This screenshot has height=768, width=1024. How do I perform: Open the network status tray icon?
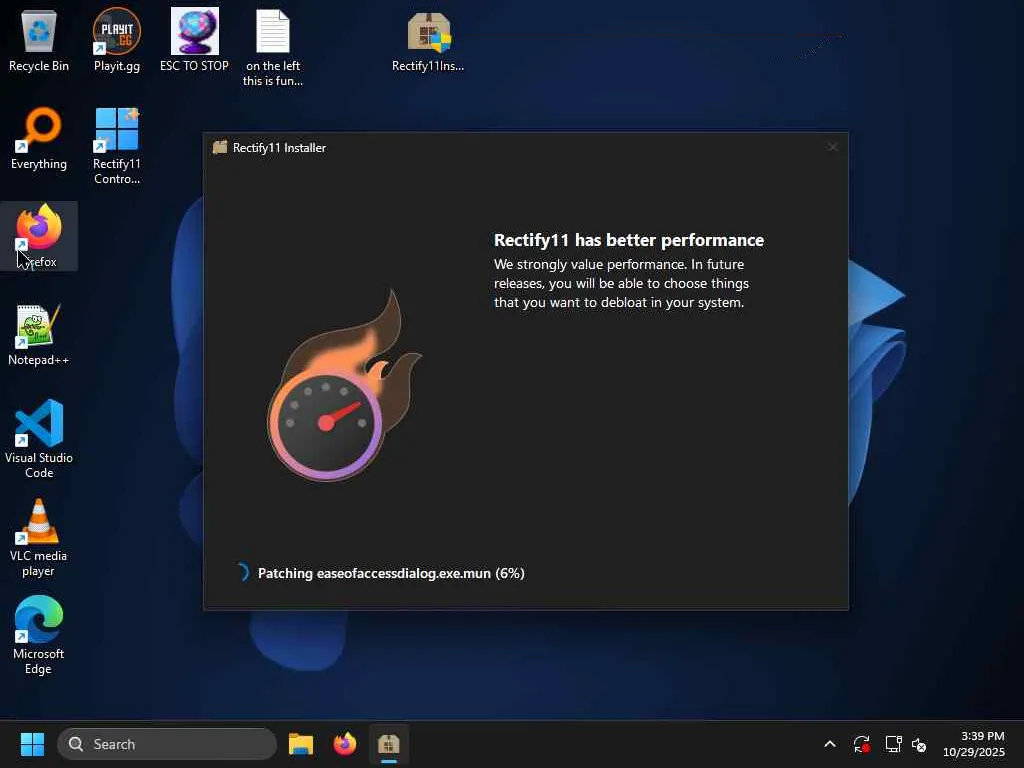(893, 744)
